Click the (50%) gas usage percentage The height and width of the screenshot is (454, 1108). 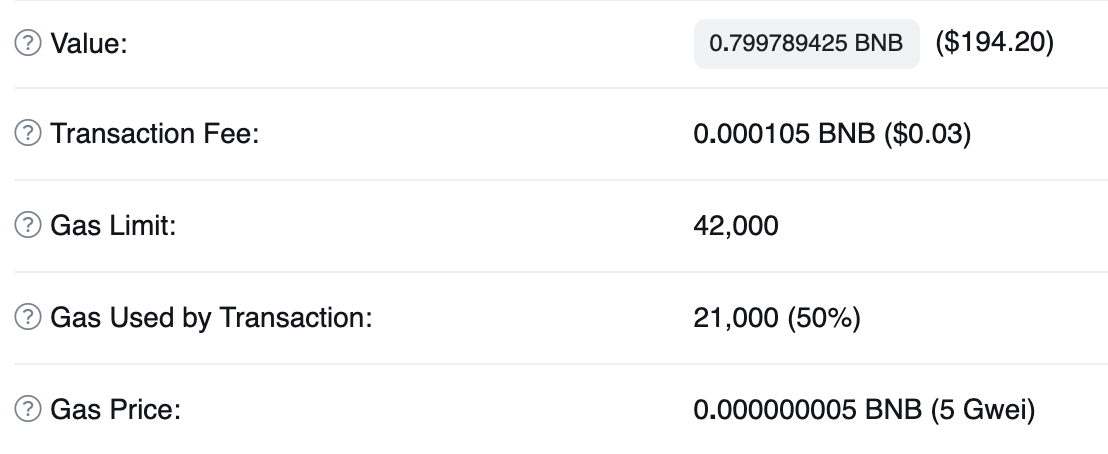tap(822, 318)
